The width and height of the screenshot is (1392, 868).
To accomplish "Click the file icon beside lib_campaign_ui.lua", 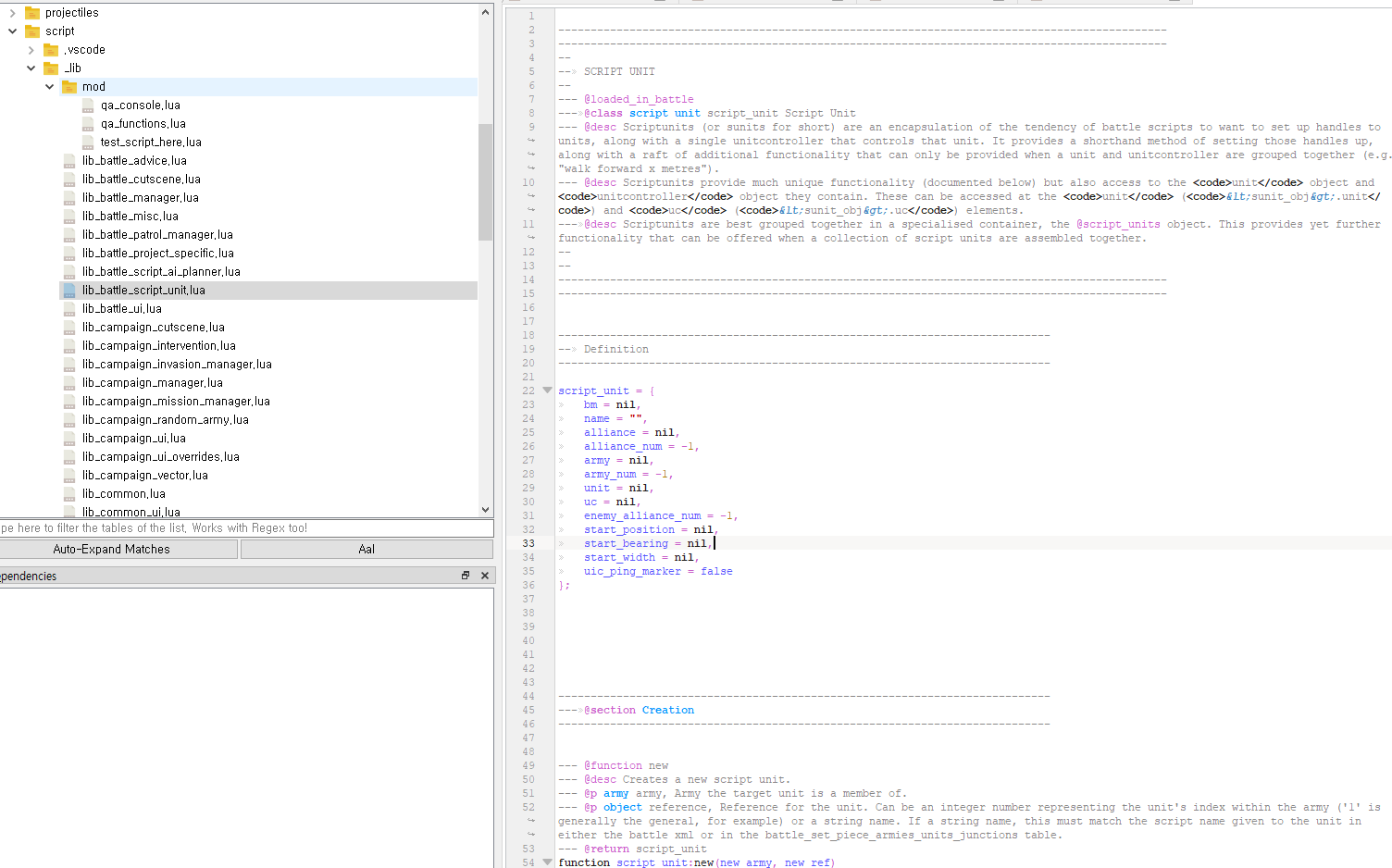I will [x=69, y=439].
